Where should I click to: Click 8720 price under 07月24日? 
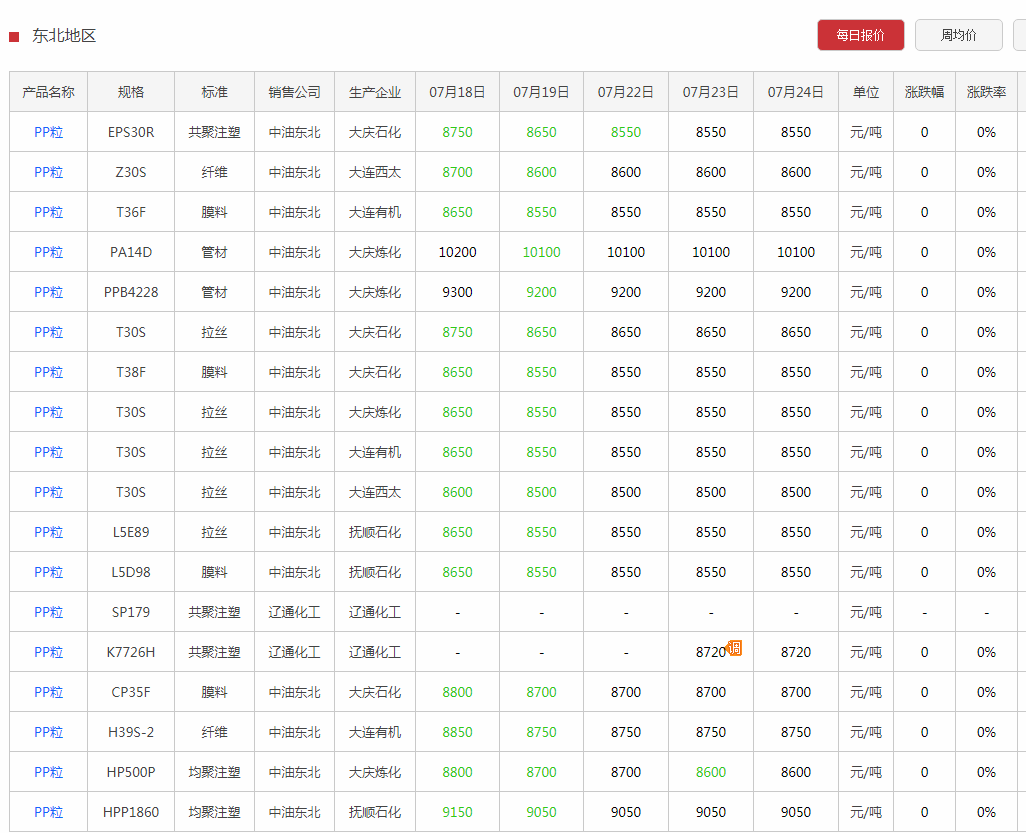[796, 652]
